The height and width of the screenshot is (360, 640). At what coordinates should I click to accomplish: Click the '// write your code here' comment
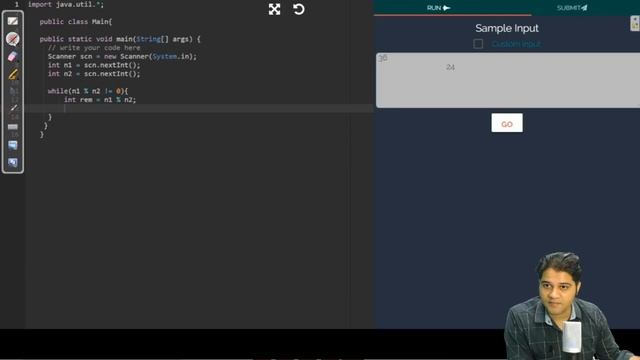(x=94, y=48)
